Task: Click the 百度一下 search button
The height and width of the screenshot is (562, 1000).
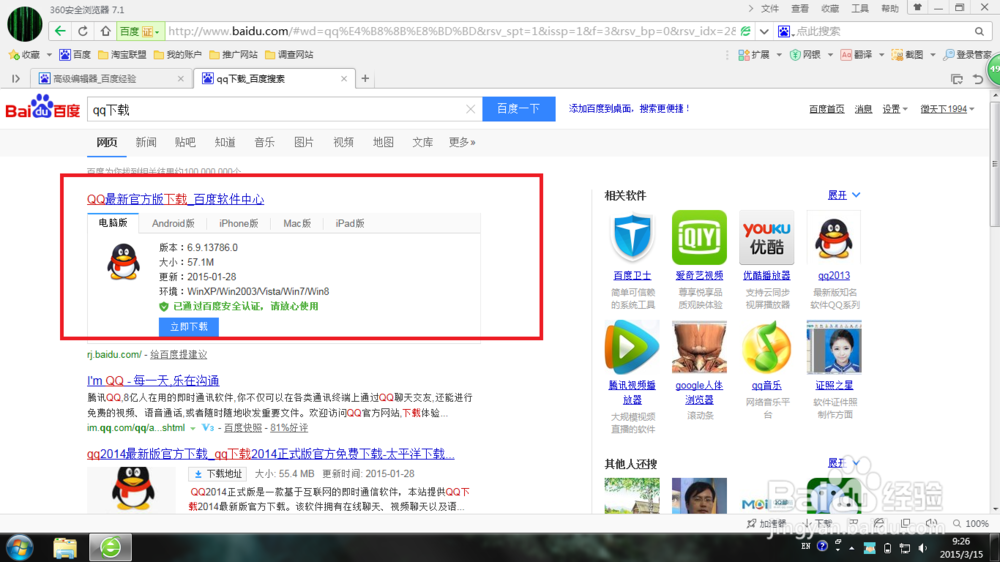Action: [x=518, y=109]
